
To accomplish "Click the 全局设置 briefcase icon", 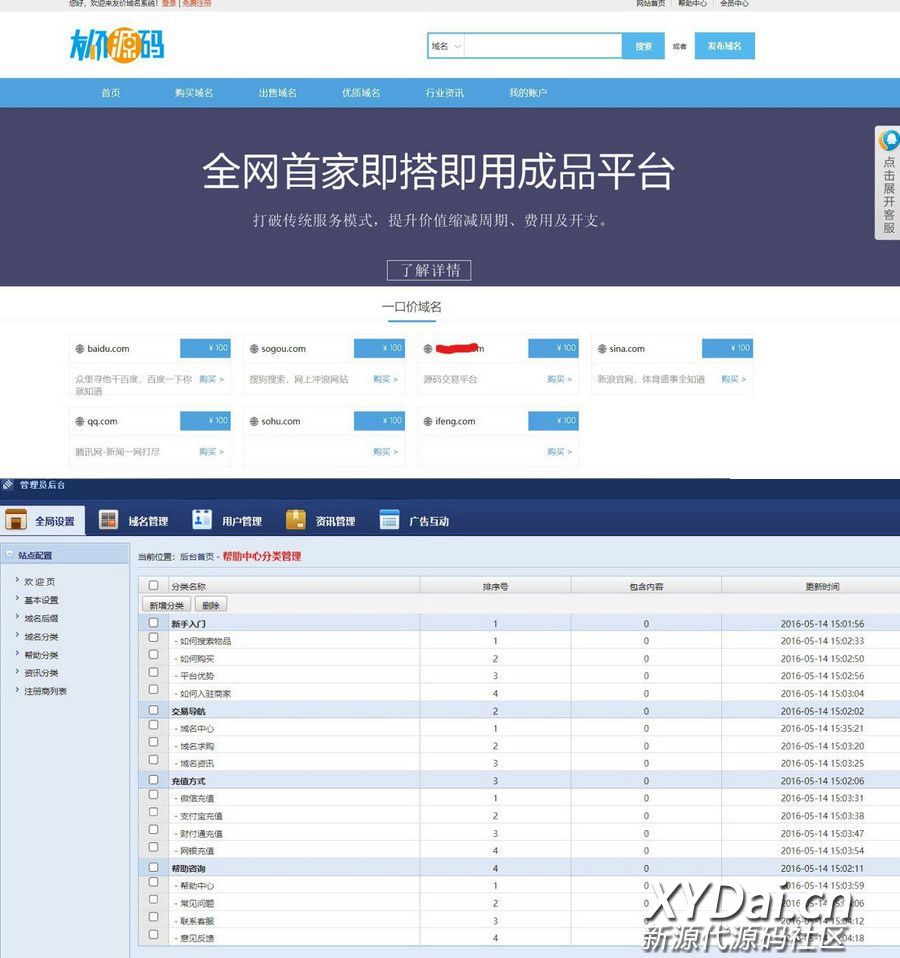I will (x=16, y=520).
